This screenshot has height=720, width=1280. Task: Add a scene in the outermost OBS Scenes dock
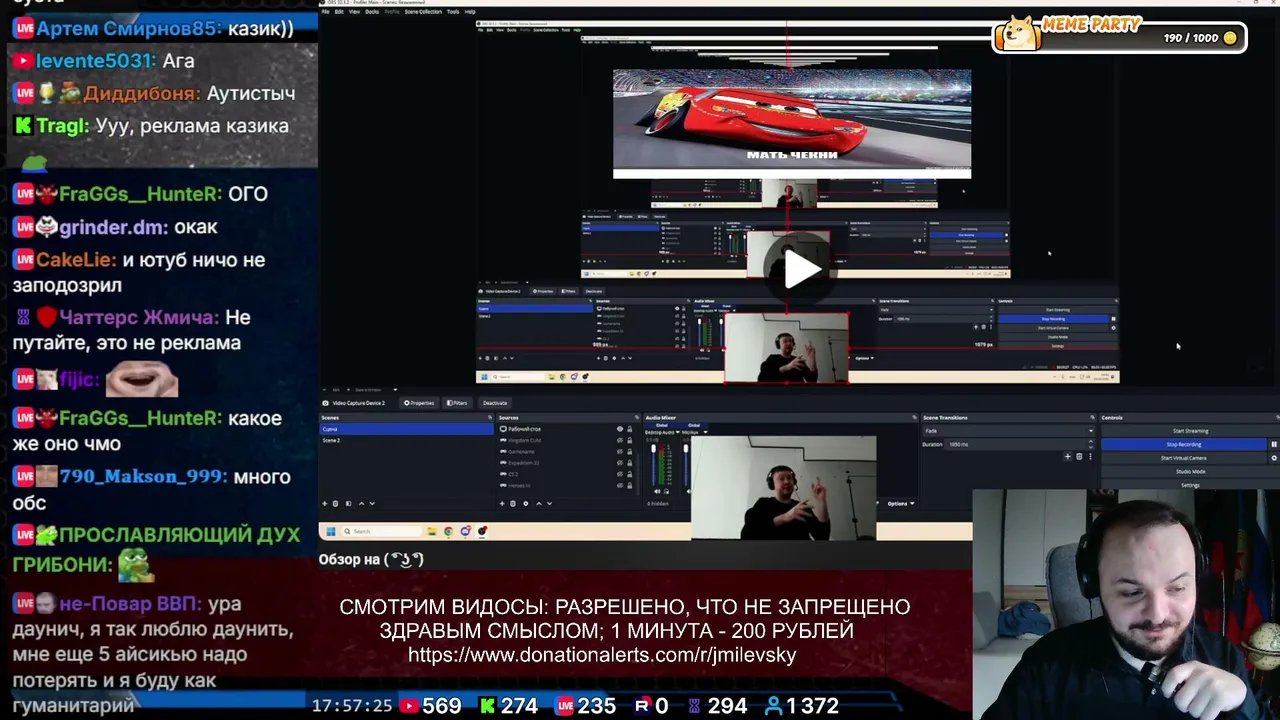pos(324,503)
